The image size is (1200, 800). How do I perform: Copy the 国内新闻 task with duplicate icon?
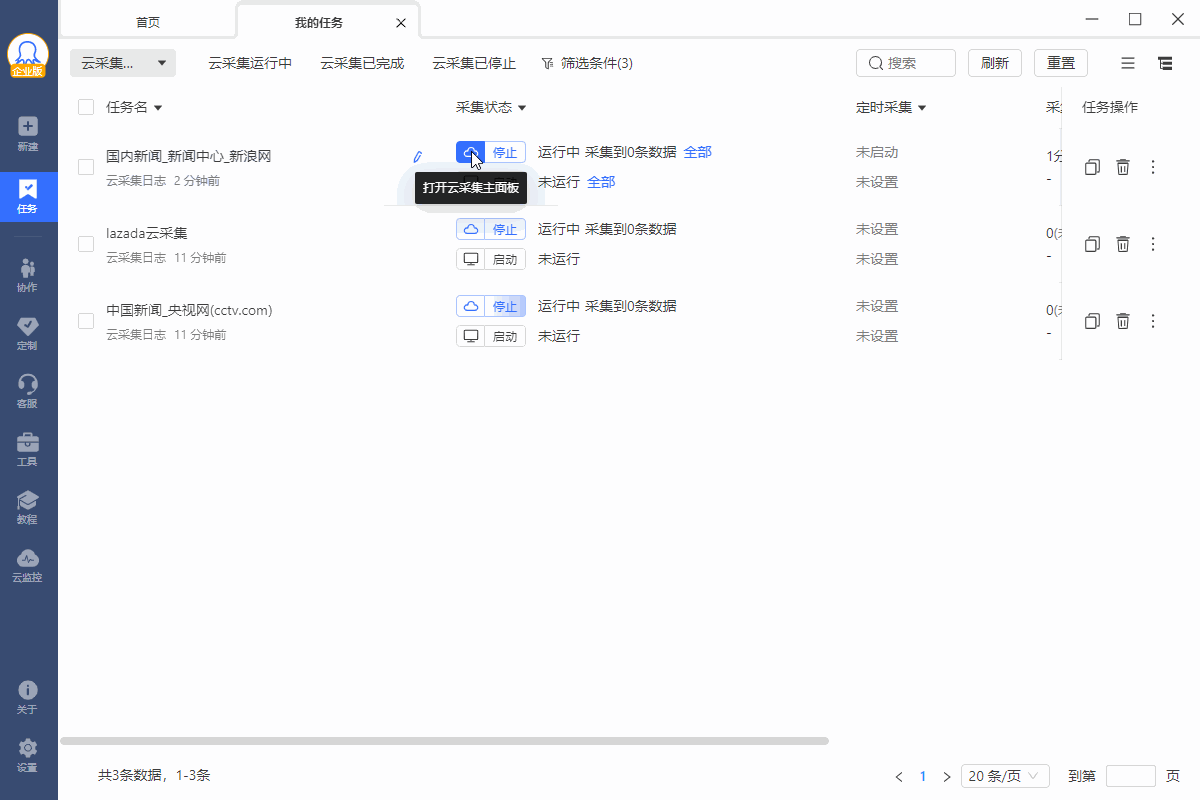coord(1092,167)
